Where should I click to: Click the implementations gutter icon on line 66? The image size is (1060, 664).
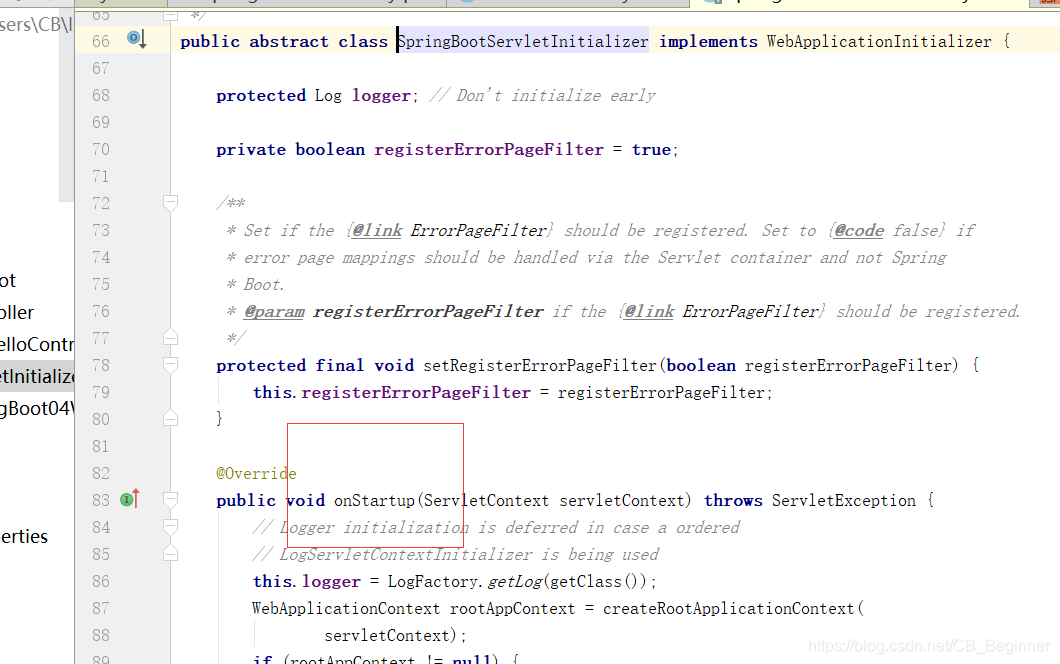click(x=137, y=39)
